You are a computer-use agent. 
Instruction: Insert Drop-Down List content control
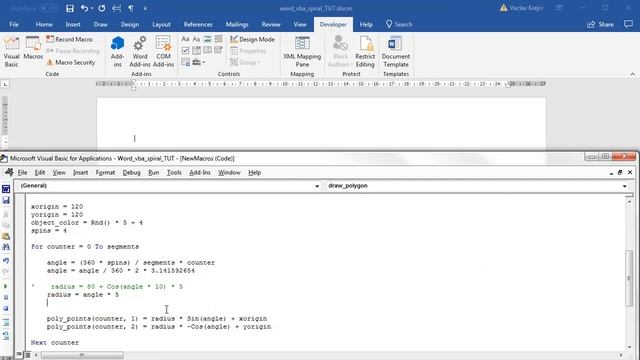207,51
